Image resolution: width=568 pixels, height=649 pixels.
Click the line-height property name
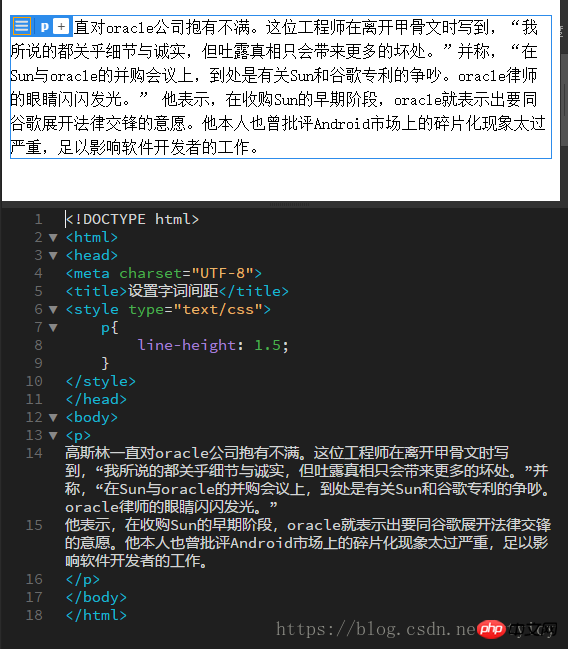tap(186, 345)
